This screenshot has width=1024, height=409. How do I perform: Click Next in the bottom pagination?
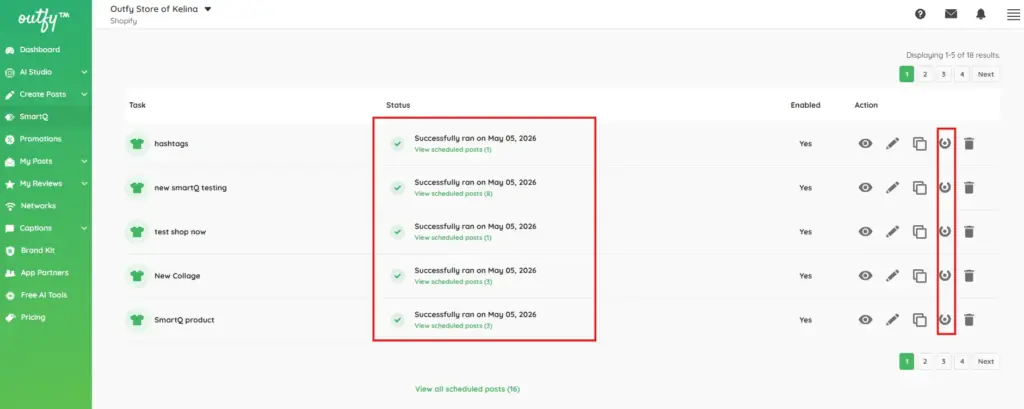[985, 361]
